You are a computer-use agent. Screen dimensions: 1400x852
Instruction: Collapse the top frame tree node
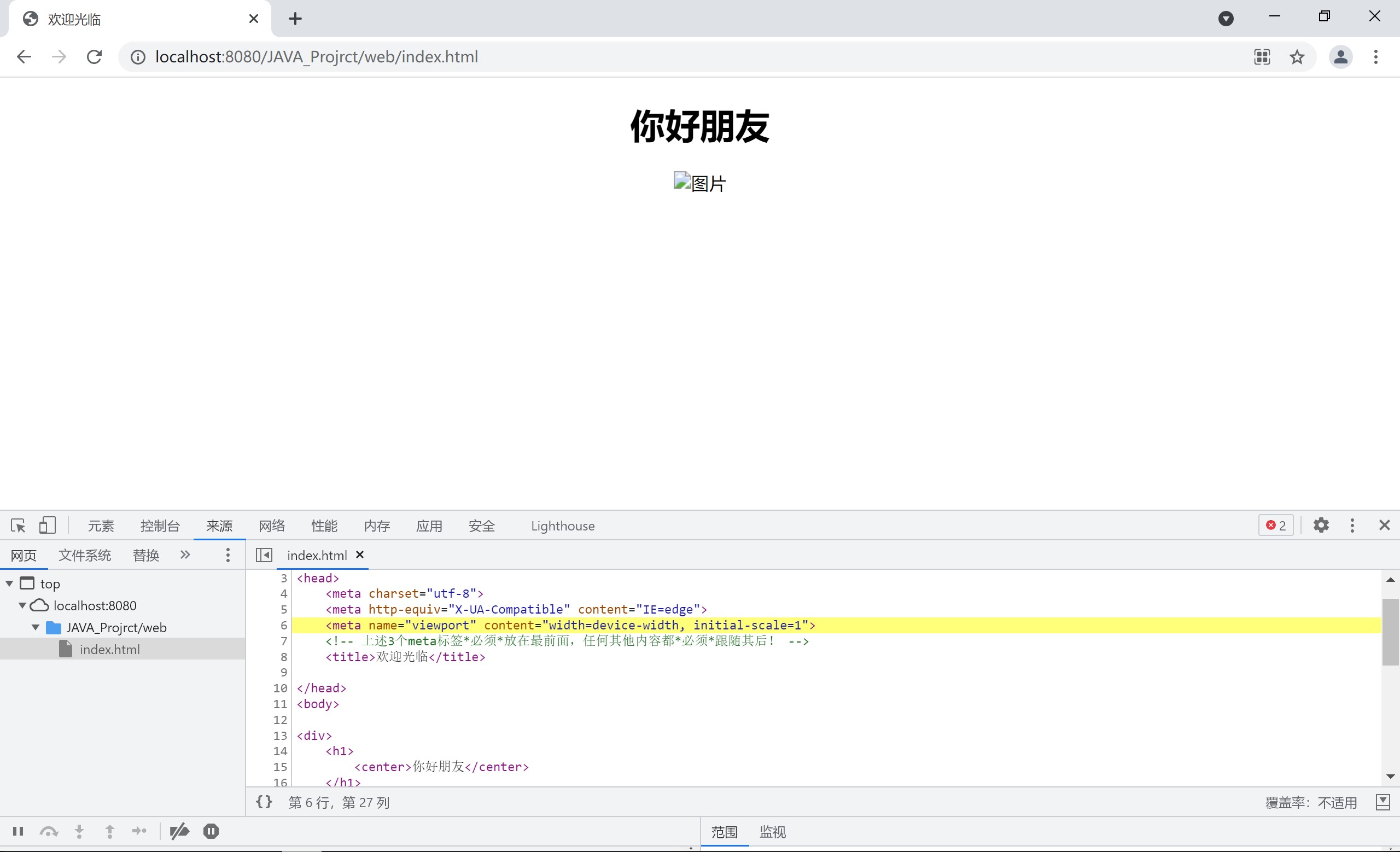coord(10,583)
